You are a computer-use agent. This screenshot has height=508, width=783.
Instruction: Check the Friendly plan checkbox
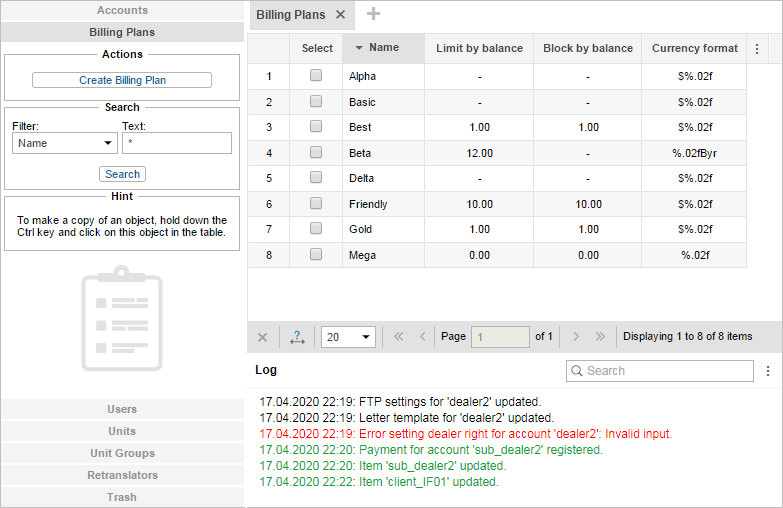pos(316,203)
